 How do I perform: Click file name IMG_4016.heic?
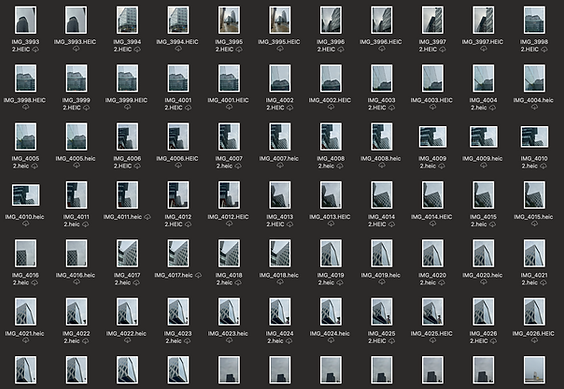click(76, 275)
